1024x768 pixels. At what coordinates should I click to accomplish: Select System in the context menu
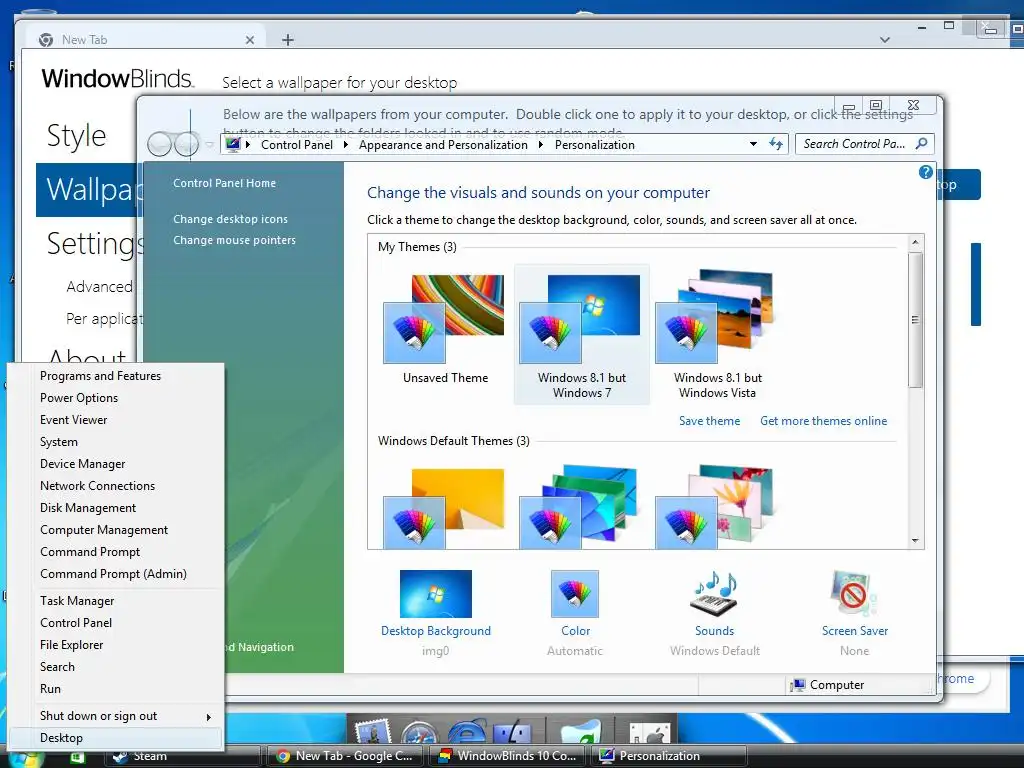(59, 442)
